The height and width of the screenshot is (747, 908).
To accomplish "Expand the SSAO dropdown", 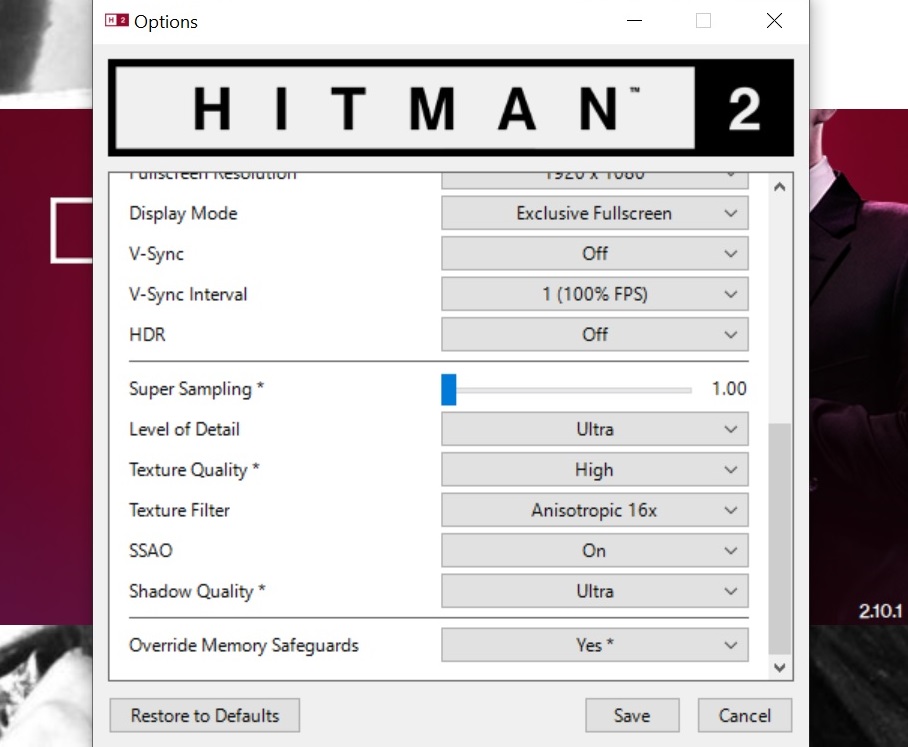I will (x=595, y=550).
